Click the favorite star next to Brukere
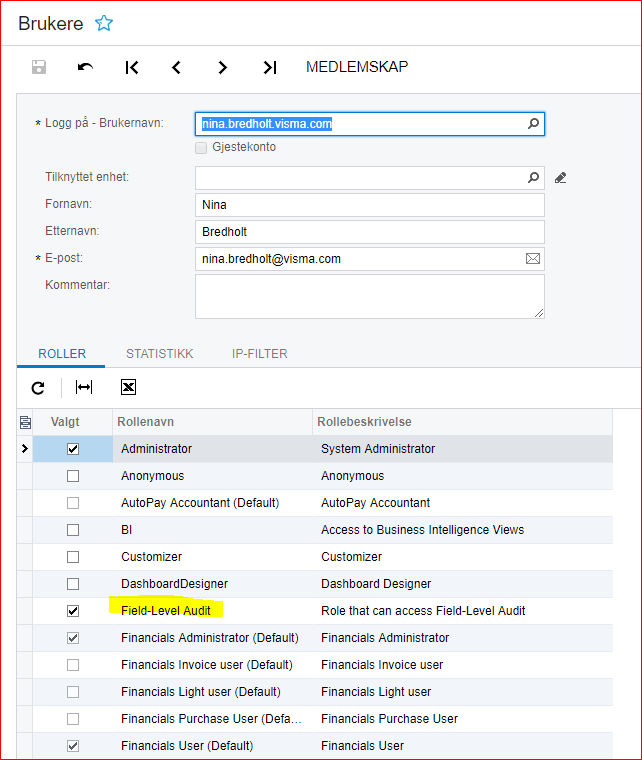This screenshot has width=642, height=760. [x=103, y=23]
